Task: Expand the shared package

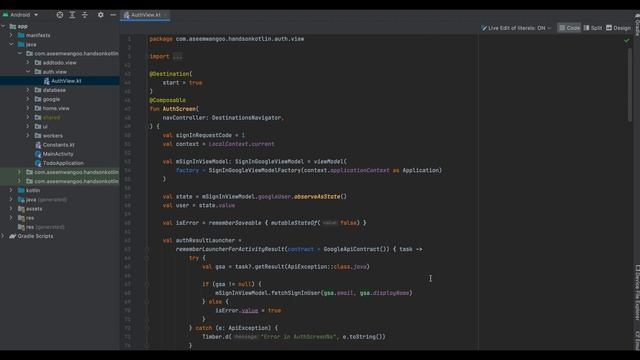Action: (x=28, y=118)
